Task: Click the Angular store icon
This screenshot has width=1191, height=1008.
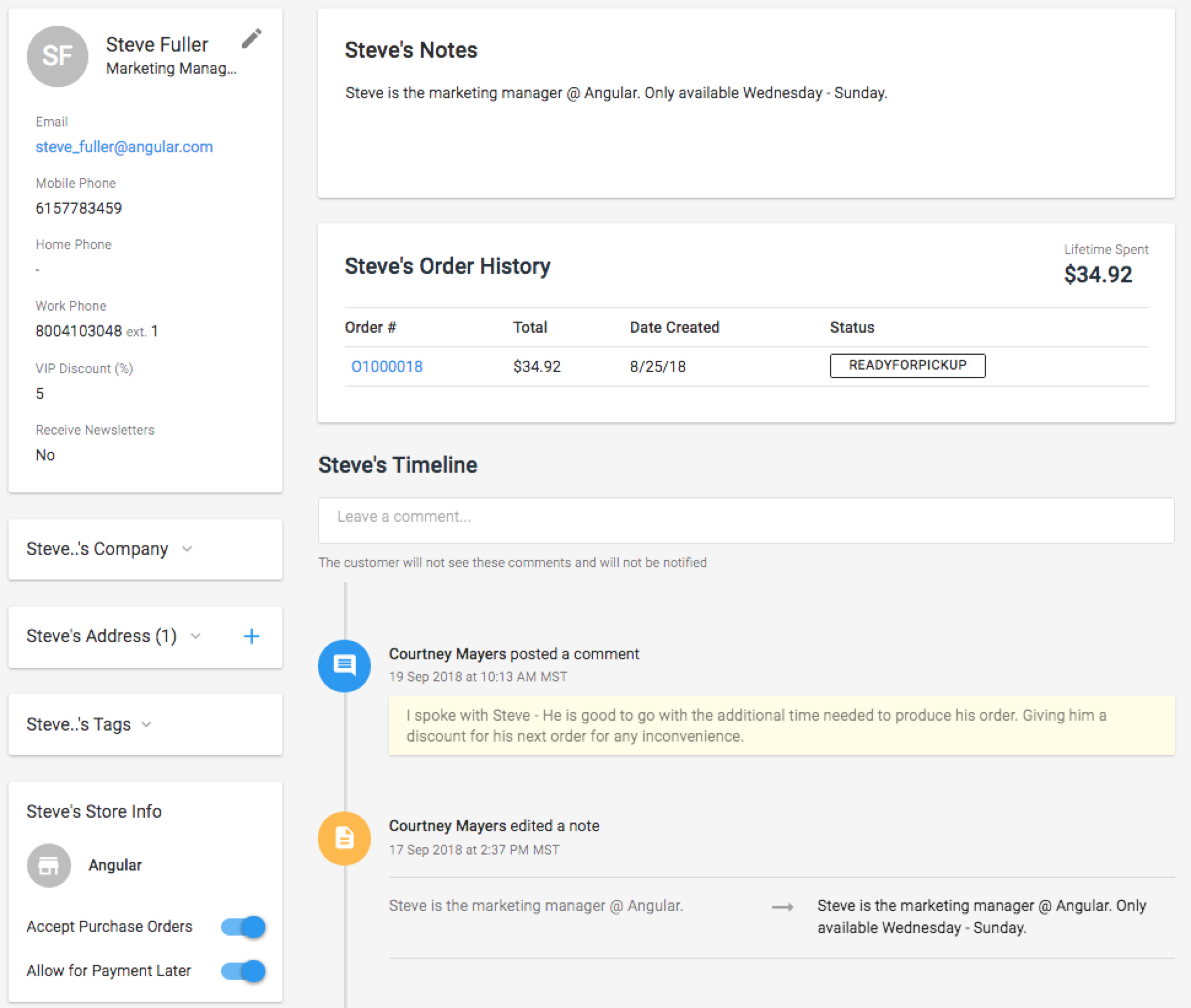Action: click(x=48, y=865)
